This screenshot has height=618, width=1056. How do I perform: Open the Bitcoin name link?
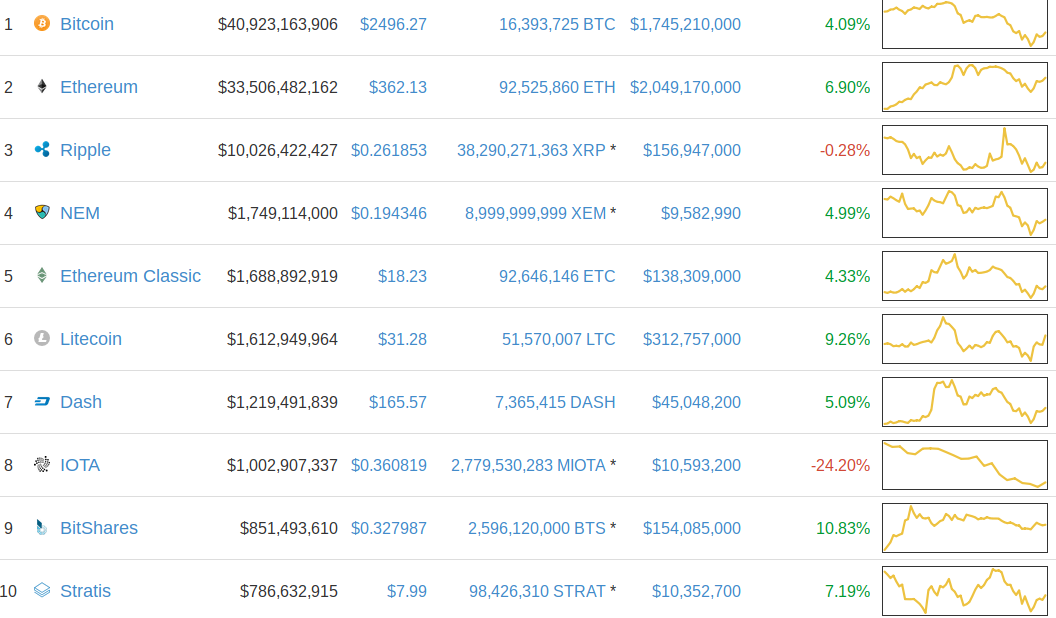[x=87, y=24]
